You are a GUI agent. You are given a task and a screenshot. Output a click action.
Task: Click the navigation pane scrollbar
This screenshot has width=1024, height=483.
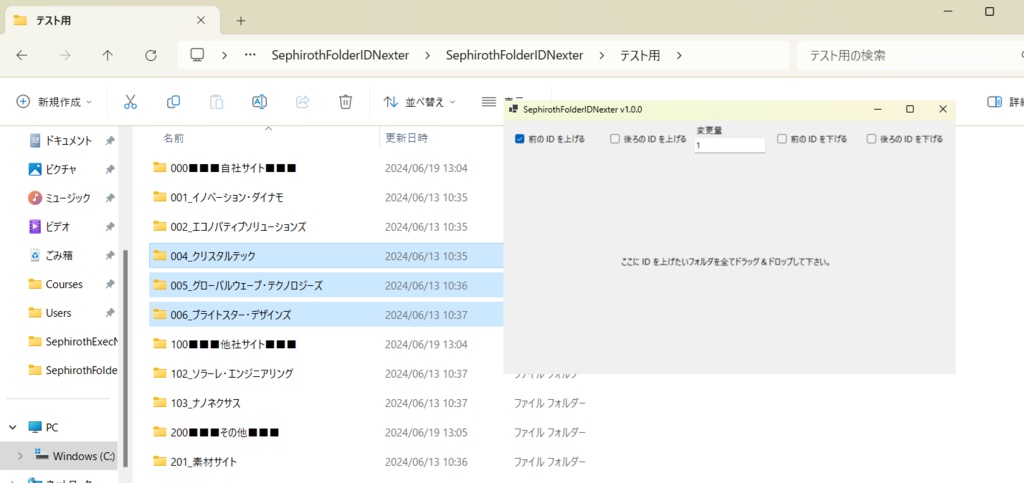(126, 358)
